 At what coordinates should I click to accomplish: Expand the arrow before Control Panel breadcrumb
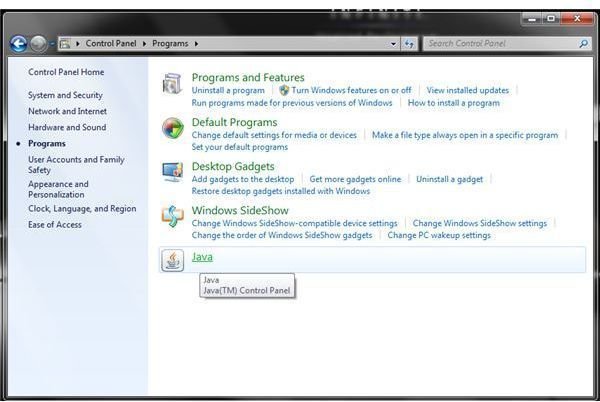[x=78, y=44]
